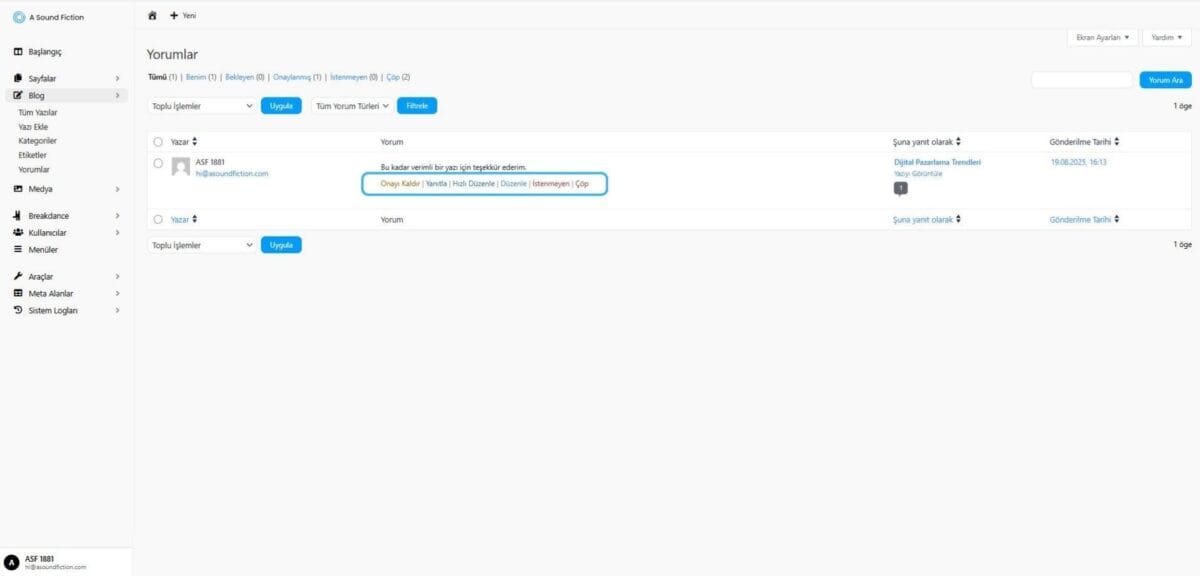Viewport: 1200px width, 576px height.
Task: Expand Ekran Ayarları panel
Action: pos(1101,37)
